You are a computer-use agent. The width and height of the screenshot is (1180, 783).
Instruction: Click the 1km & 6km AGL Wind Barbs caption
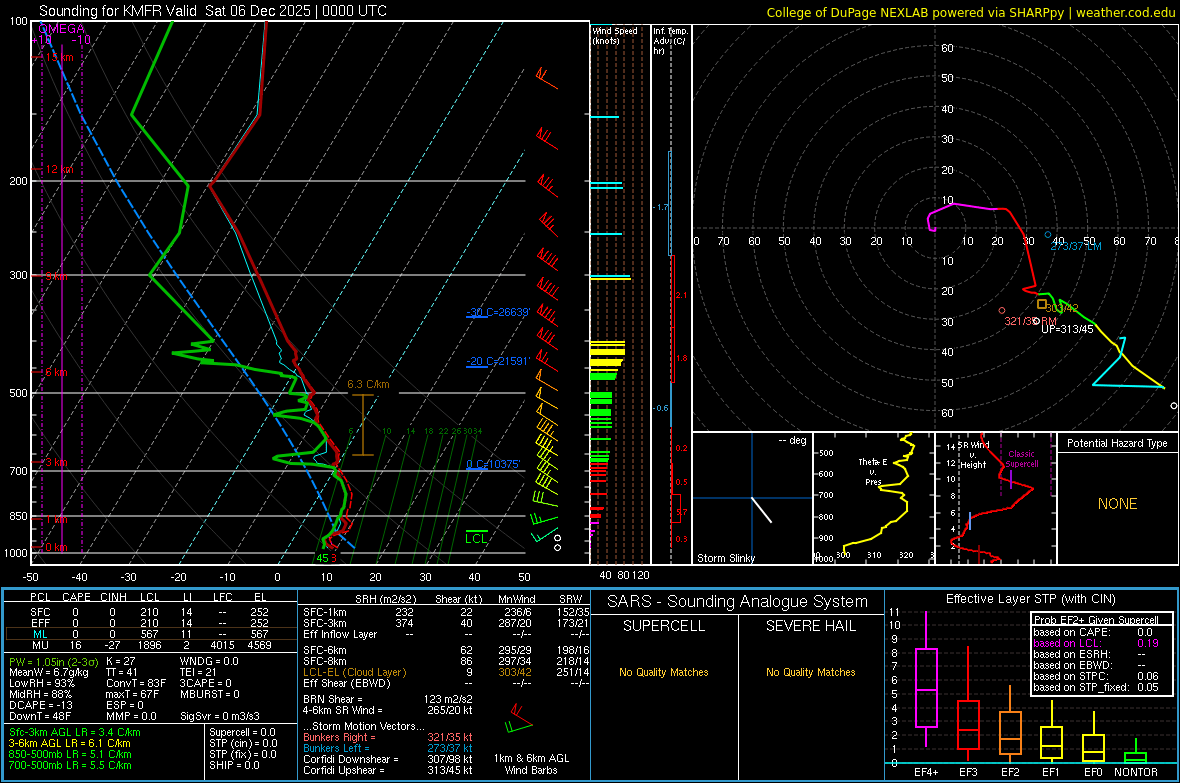(531, 764)
